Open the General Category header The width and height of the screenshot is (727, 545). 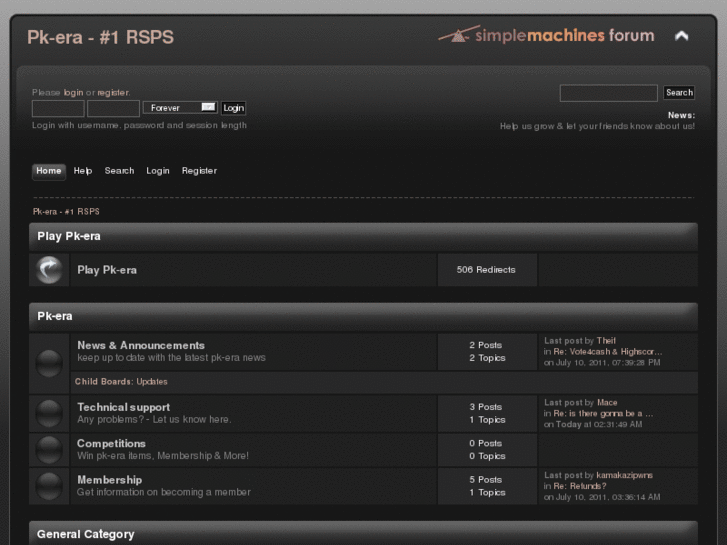click(x=86, y=534)
